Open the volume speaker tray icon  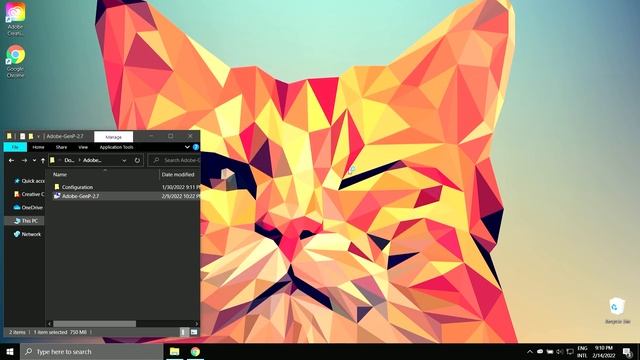[x=560, y=351]
